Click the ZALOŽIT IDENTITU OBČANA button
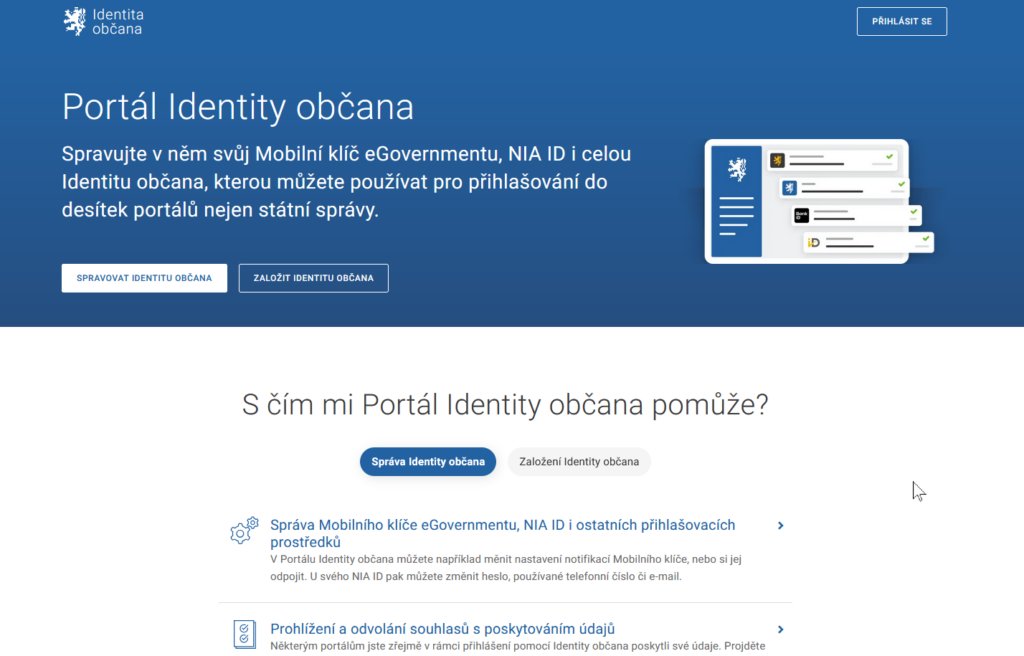Screen dimensions: 1024x656 point(313,278)
